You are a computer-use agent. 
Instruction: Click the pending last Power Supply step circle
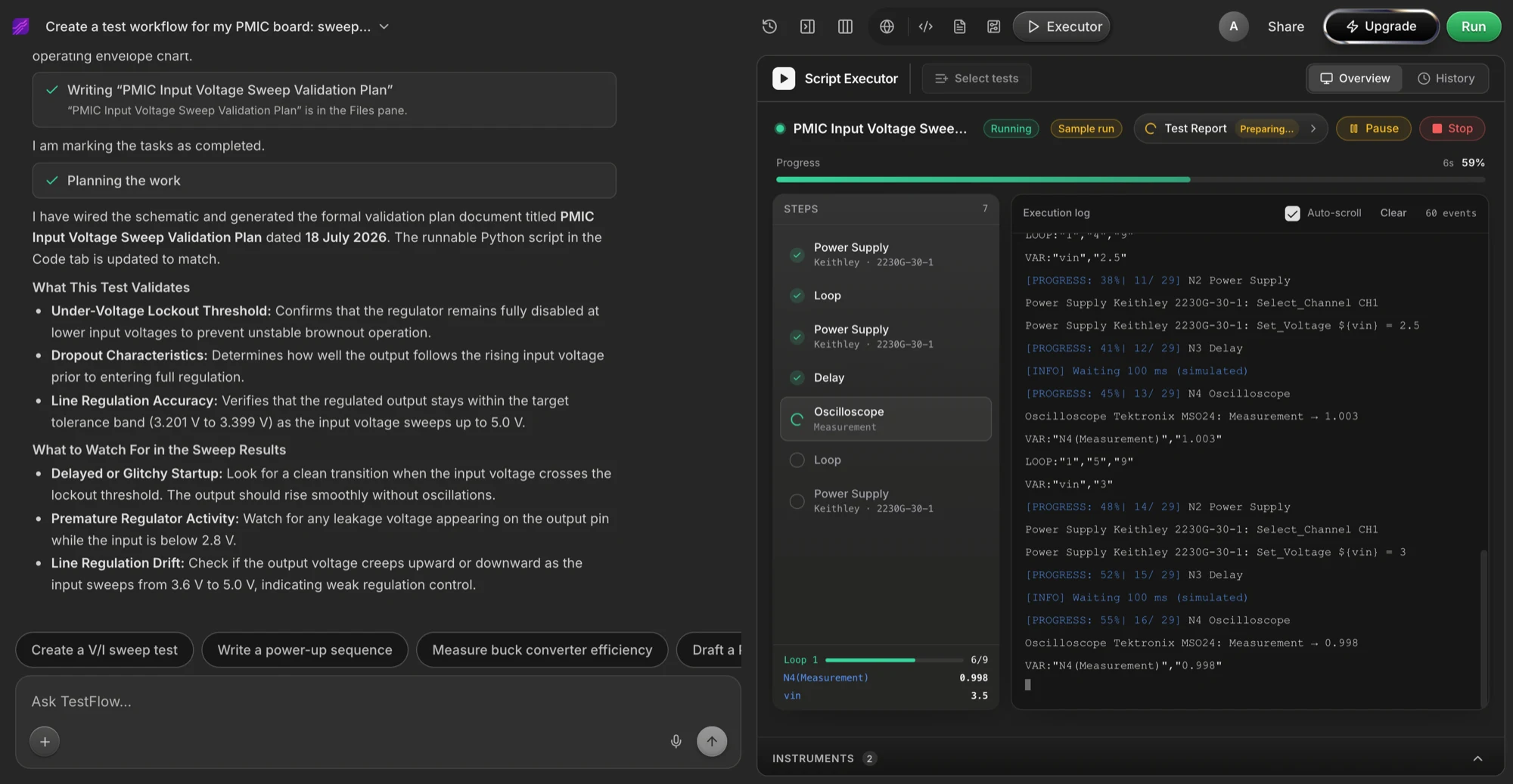(797, 501)
